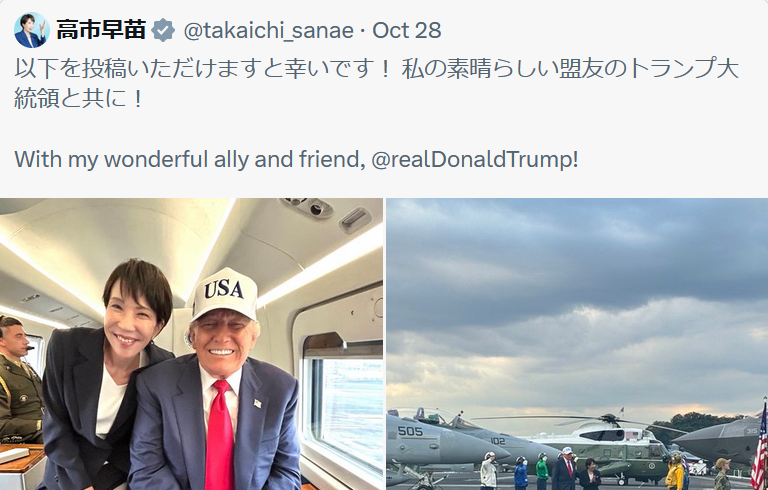Click the blue verified badge
Screen dimensions: 768x490
(163, 30)
